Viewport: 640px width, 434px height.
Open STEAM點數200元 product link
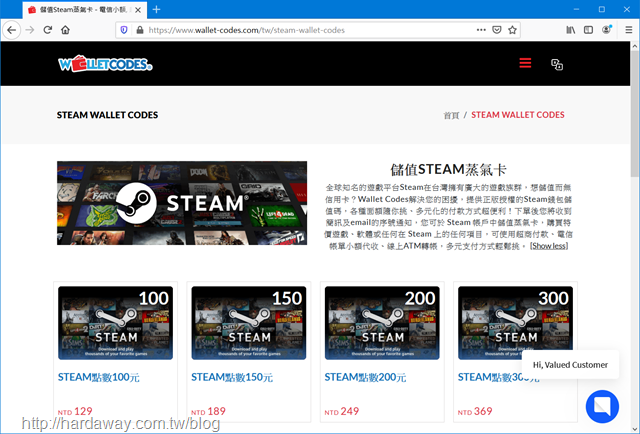pyautogui.click(x=365, y=377)
